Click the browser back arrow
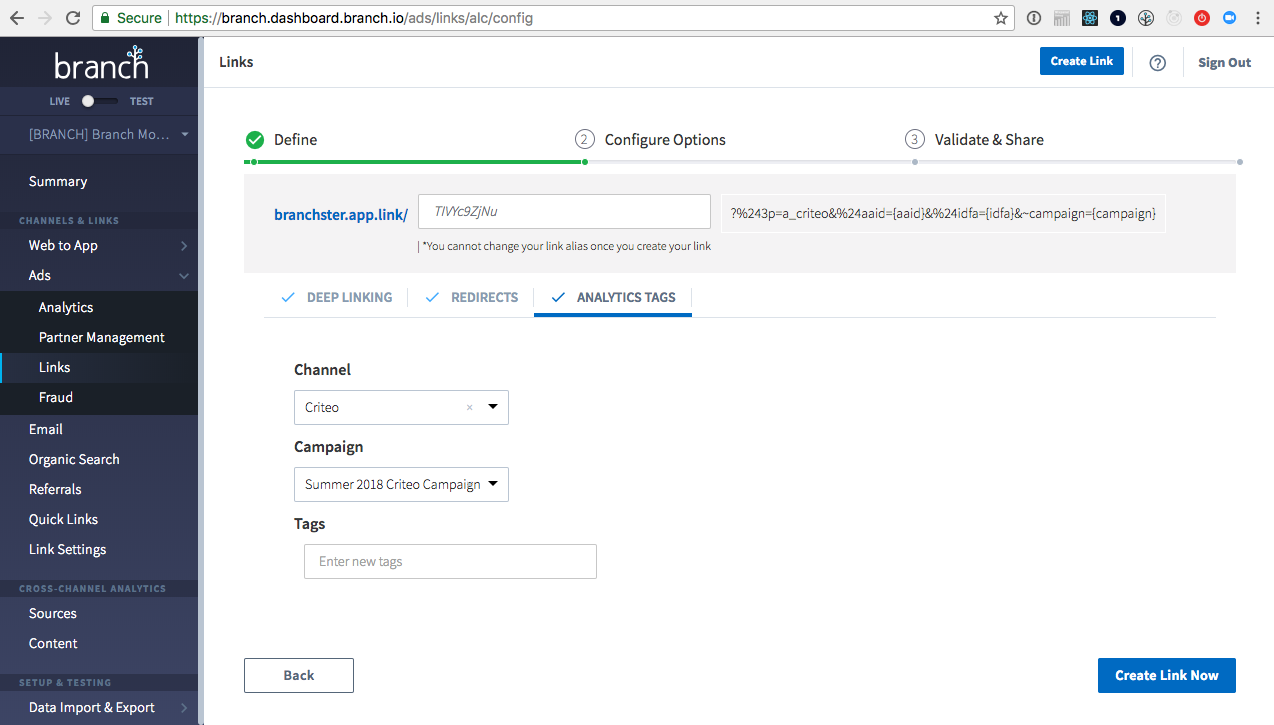 pos(17,18)
